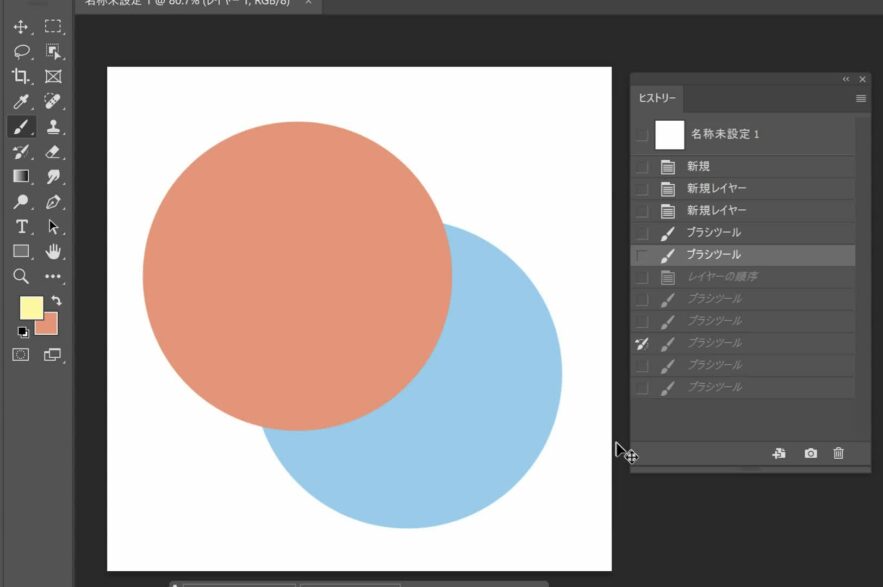The image size is (883, 587).
Task: Select the Dodge tool
Action: [21, 202]
